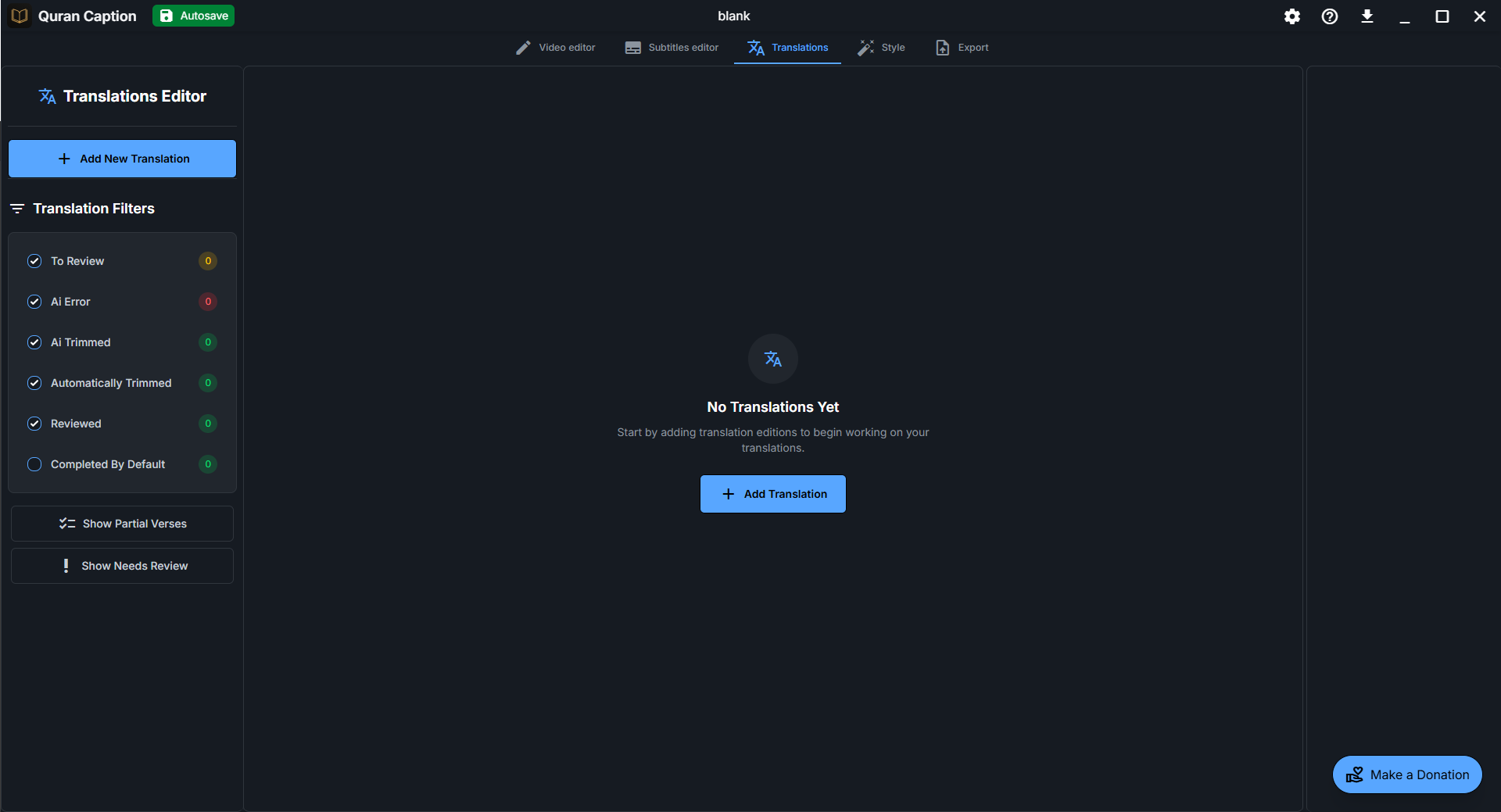Click the Reviewed count badge
This screenshot has width=1501, height=812.
tap(208, 424)
